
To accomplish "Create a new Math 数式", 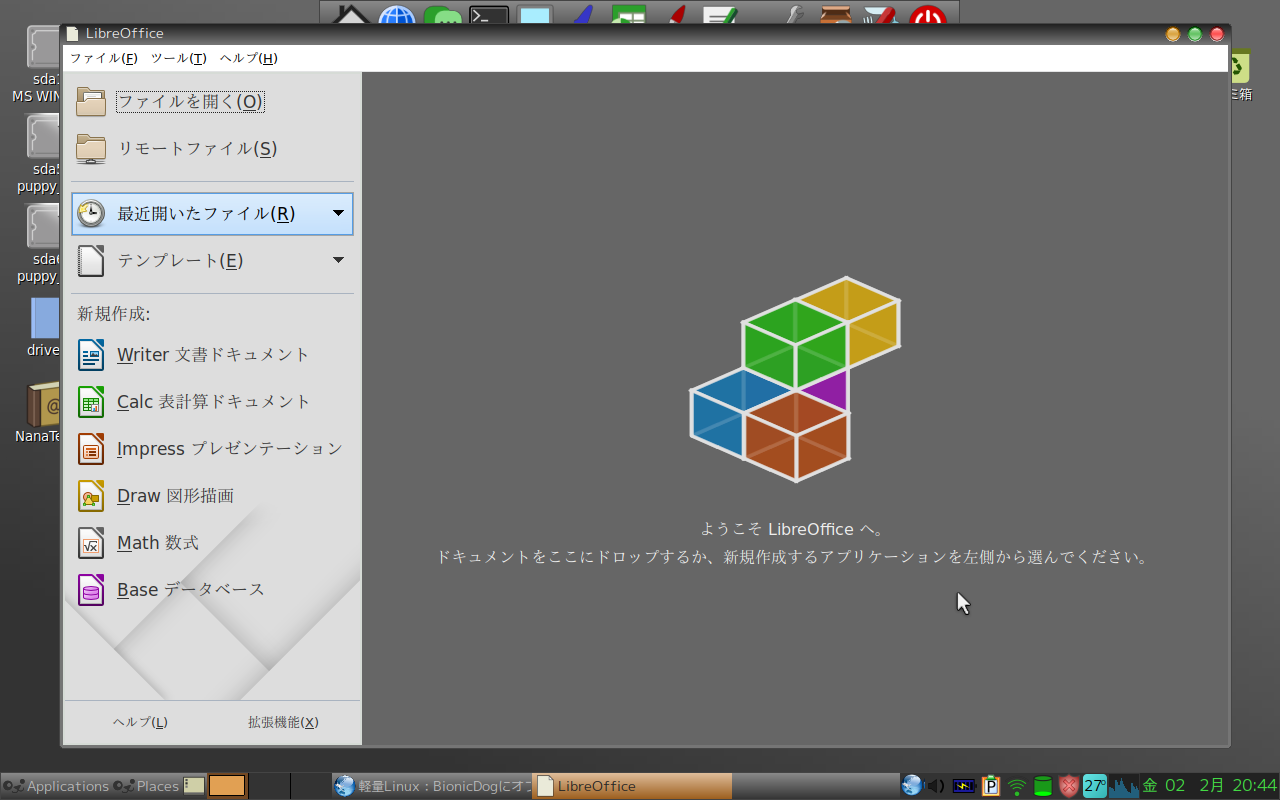I will point(158,542).
